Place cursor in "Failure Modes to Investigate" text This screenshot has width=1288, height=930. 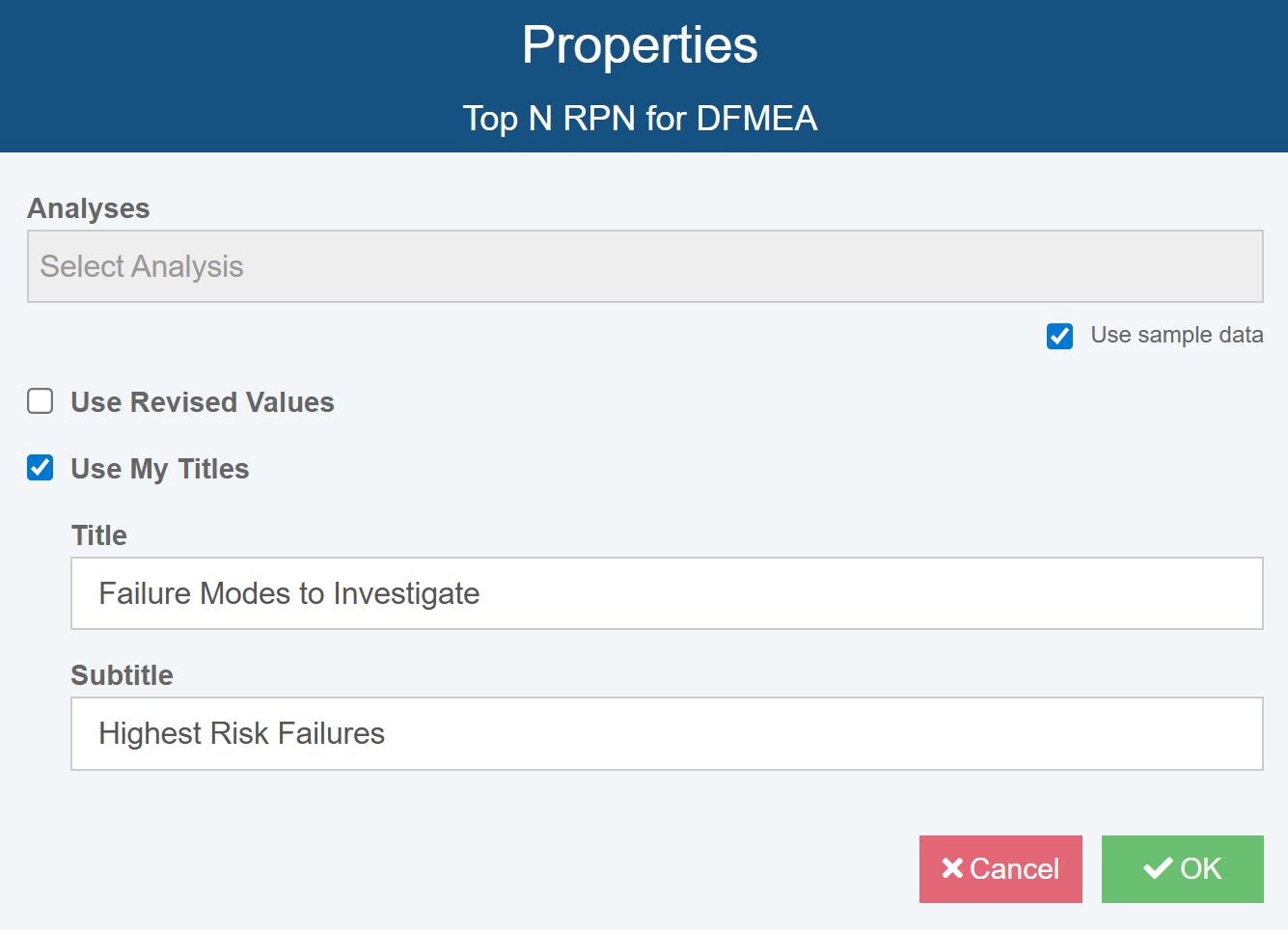pos(289,593)
